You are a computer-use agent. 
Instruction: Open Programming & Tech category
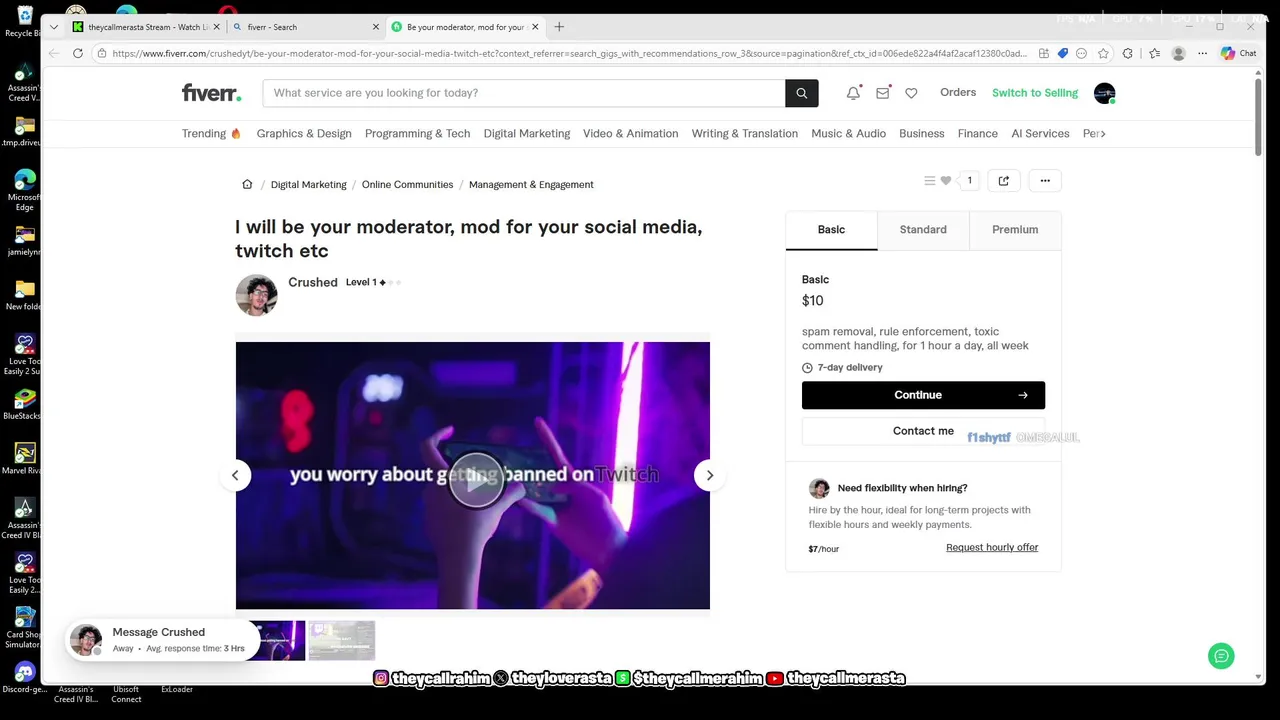pos(417,133)
